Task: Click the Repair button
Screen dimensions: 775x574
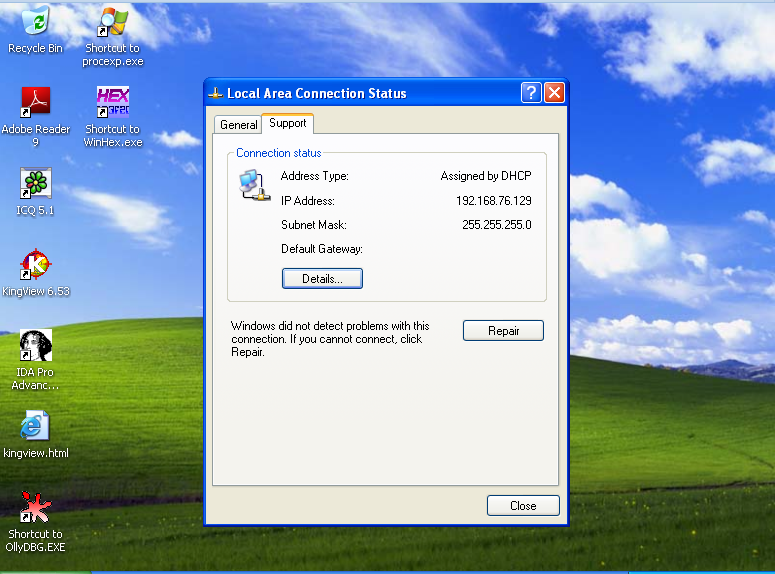Action: (x=503, y=330)
